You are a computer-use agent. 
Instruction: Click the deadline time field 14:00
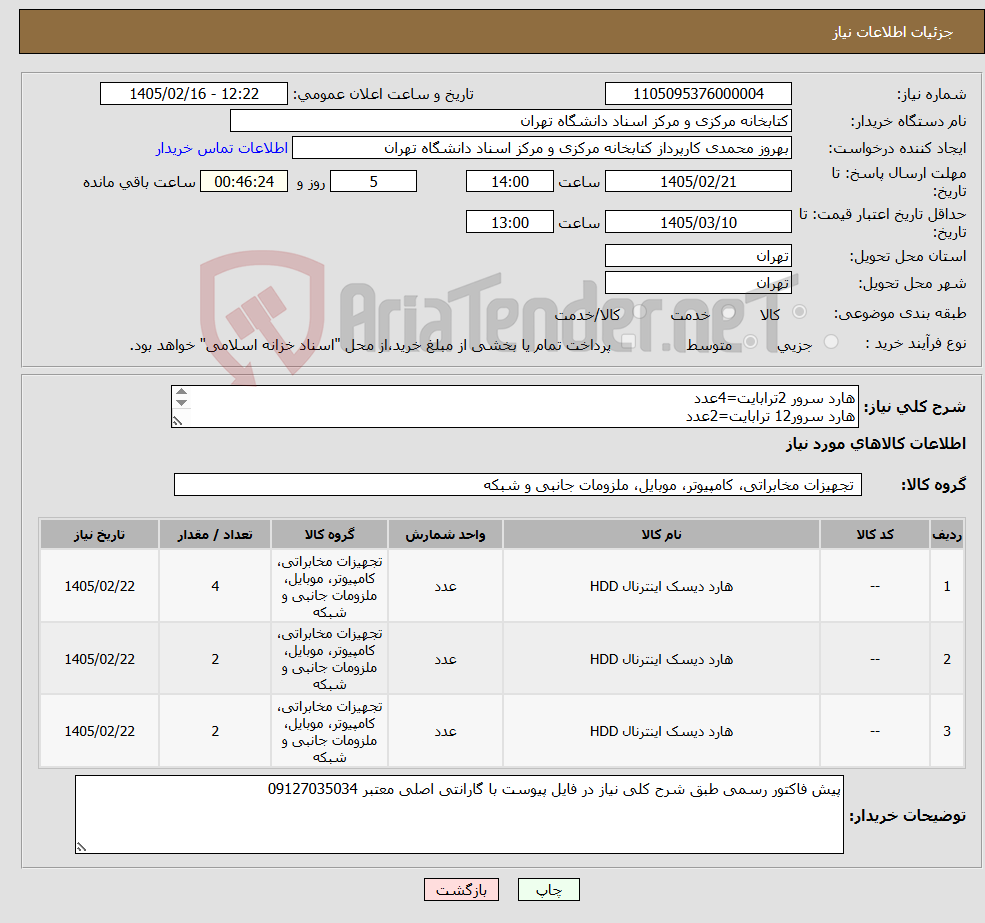[509, 182]
